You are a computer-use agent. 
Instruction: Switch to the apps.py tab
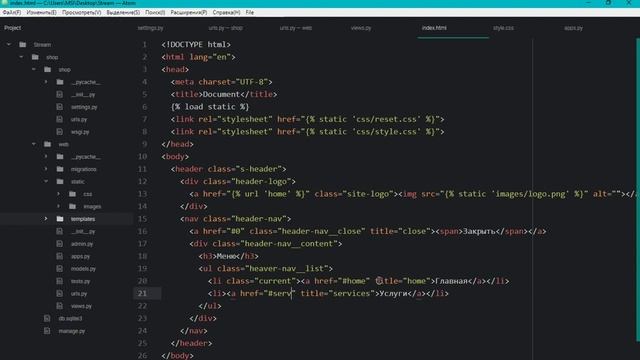point(573,28)
